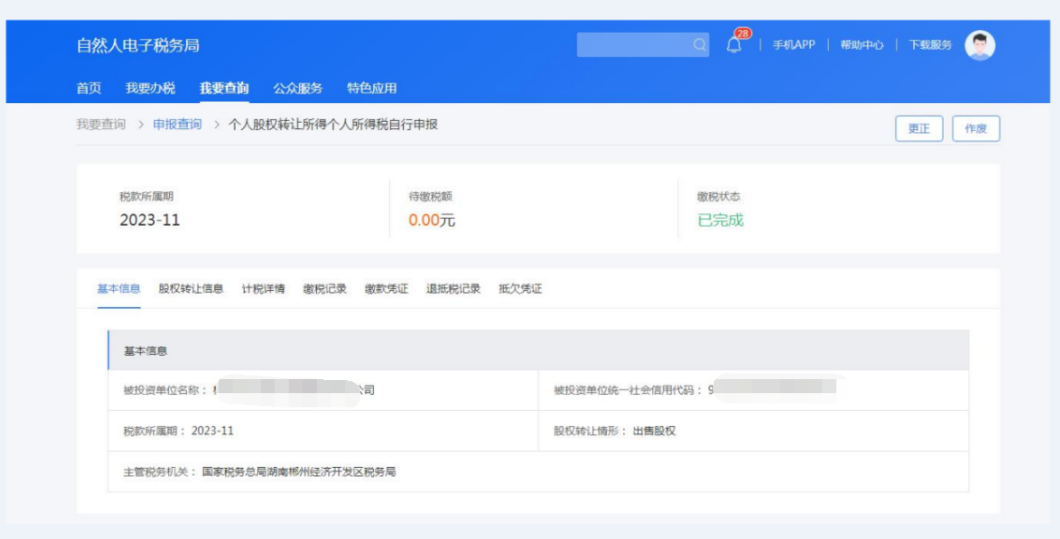Switch to the 退抵税记录 tab
The width and height of the screenshot is (1060, 539).
[x=453, y=289]
